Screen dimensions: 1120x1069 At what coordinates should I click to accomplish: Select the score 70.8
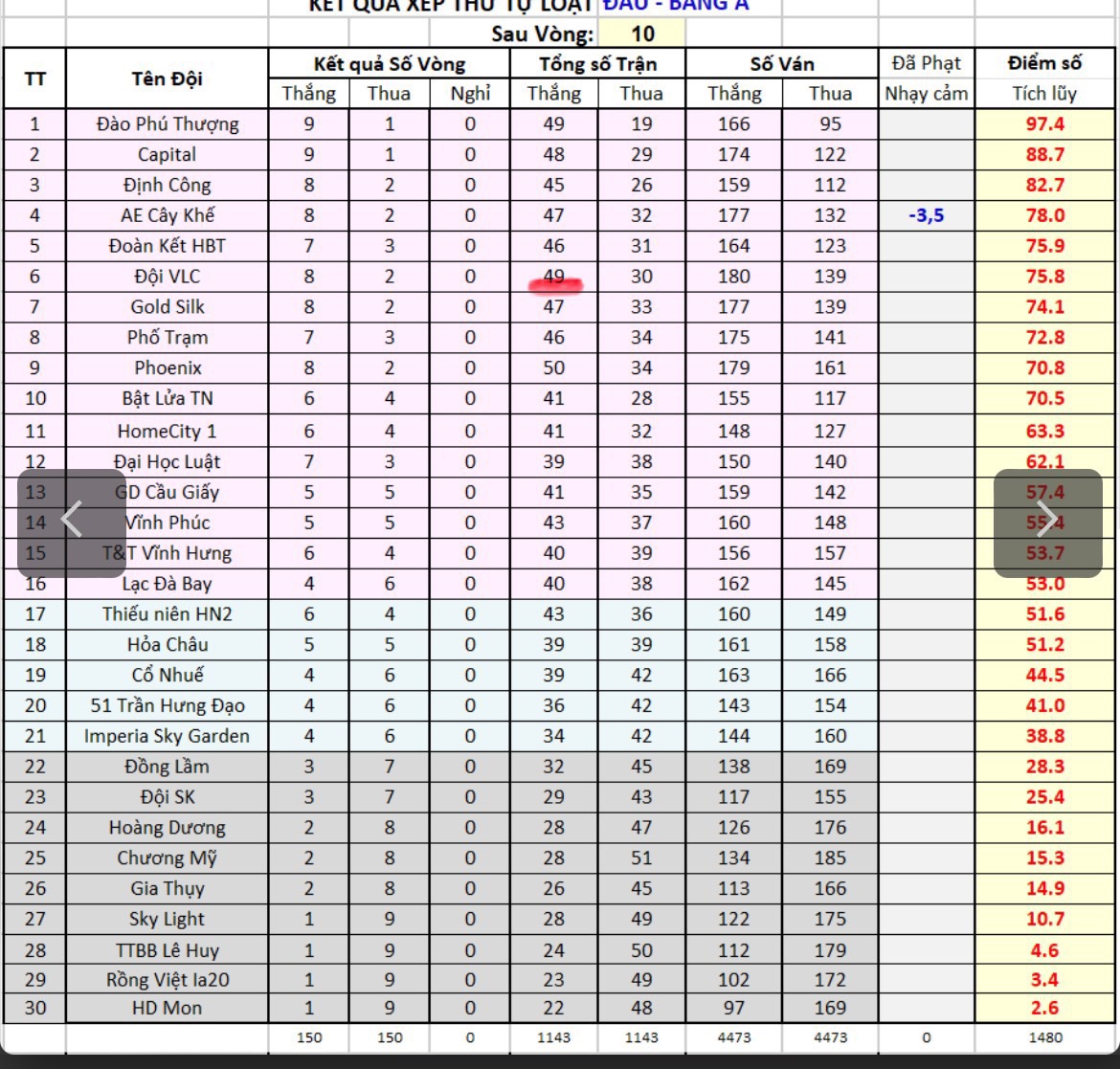coord(1045,367)
